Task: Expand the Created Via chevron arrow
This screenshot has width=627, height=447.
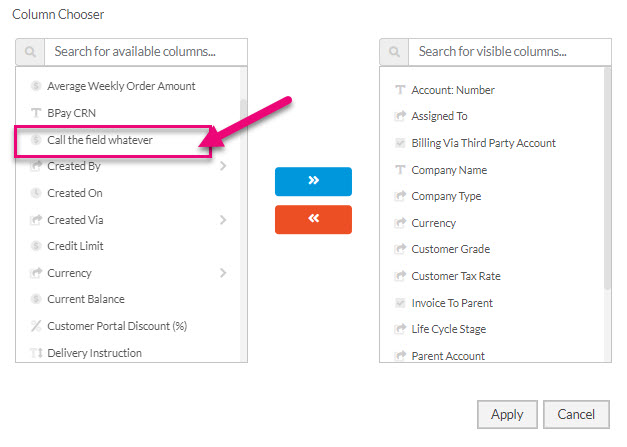Action: pos(223,220)
